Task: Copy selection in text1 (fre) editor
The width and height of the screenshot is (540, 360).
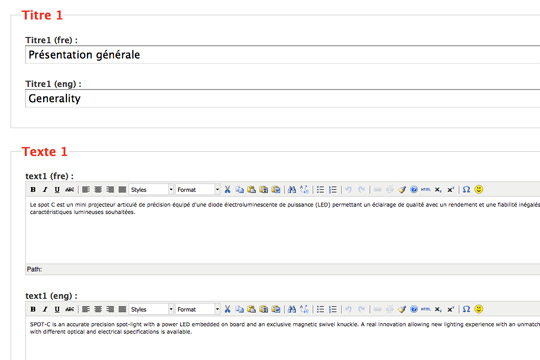Action: (240, 189)
